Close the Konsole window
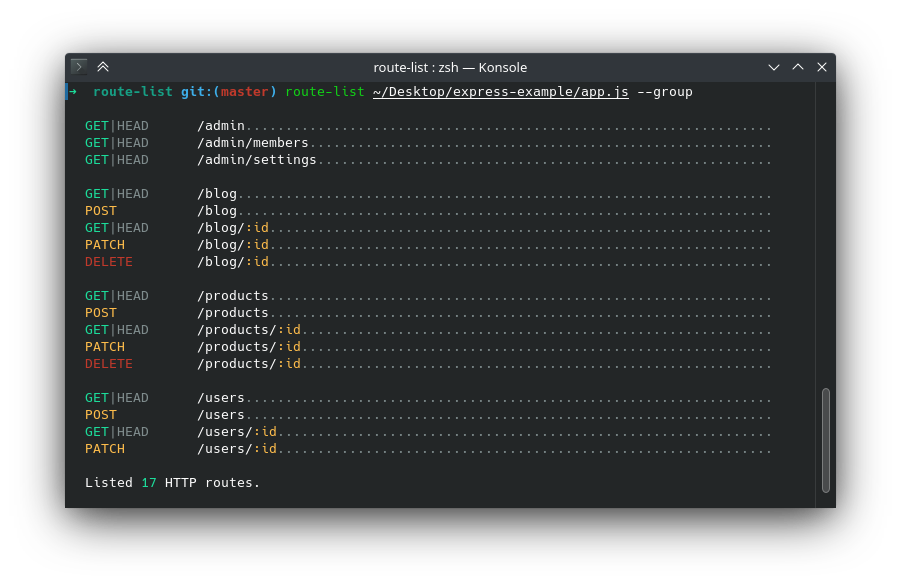Image resolution: width=901 pixels, height=585 pixels. [822, 67]
